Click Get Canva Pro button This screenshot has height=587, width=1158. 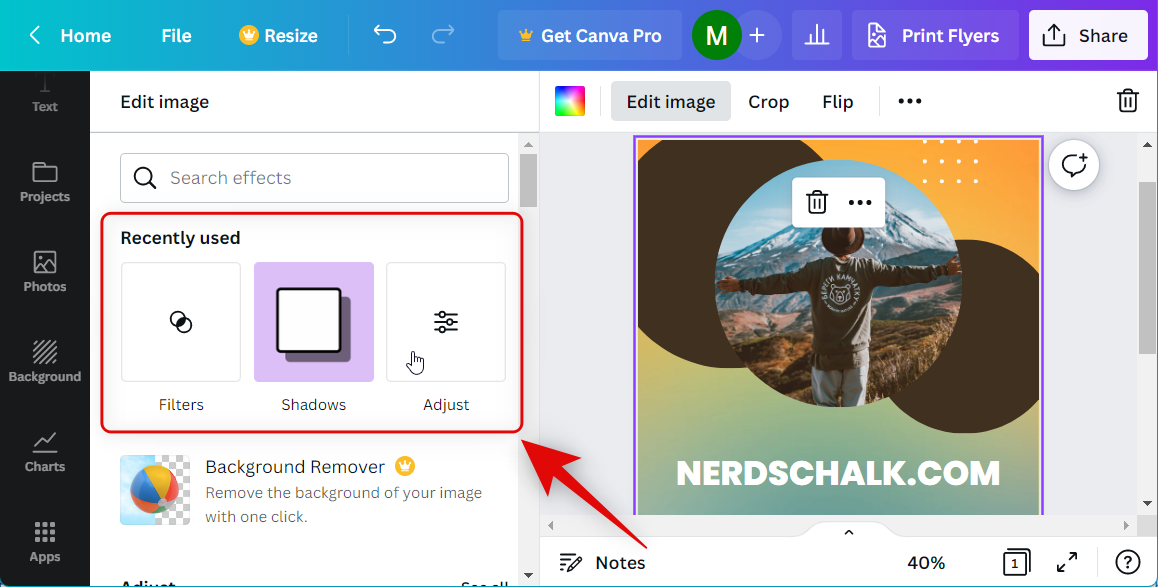tap(589, 35)
